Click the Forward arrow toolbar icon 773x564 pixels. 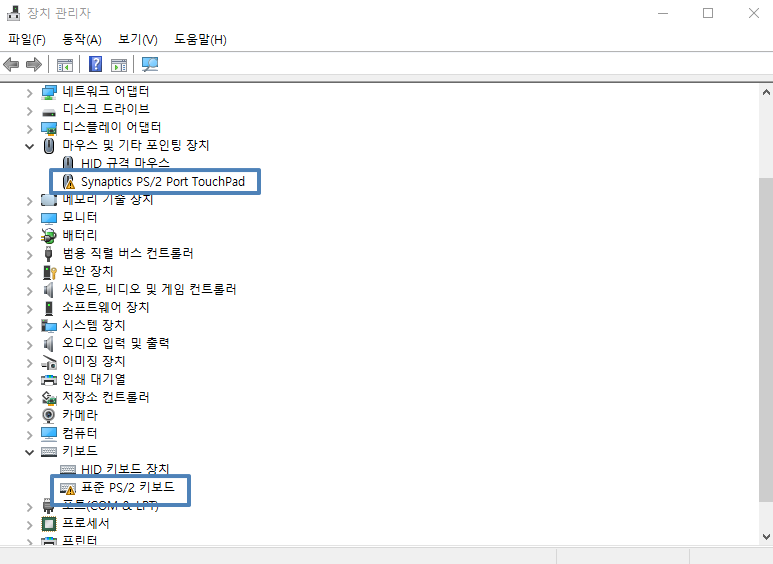pos(34,64)
